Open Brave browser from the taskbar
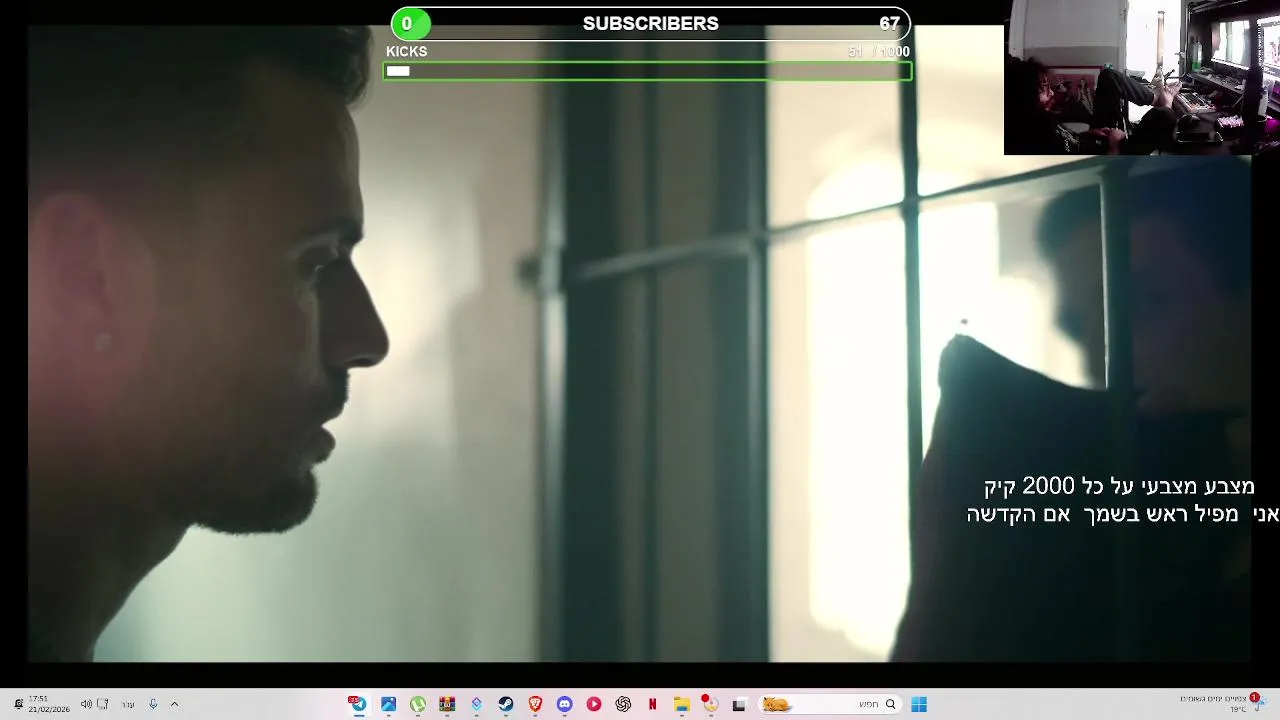The width and height of the screenshot is (1280, 720). 535,704
